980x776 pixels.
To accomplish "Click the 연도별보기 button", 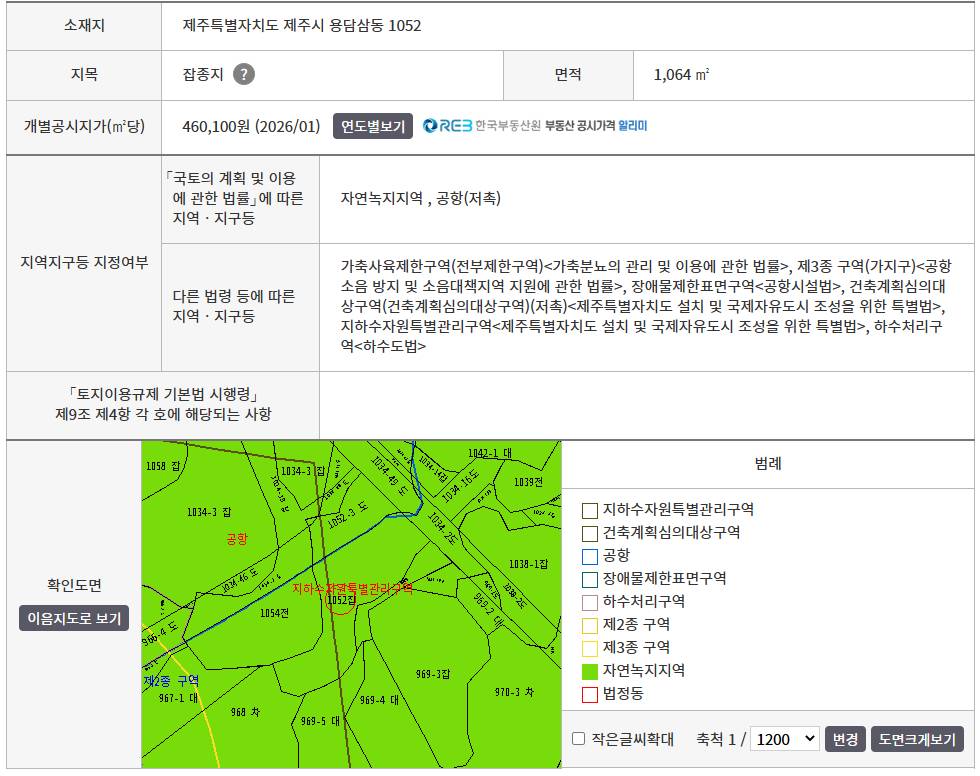I will point(372,126).
